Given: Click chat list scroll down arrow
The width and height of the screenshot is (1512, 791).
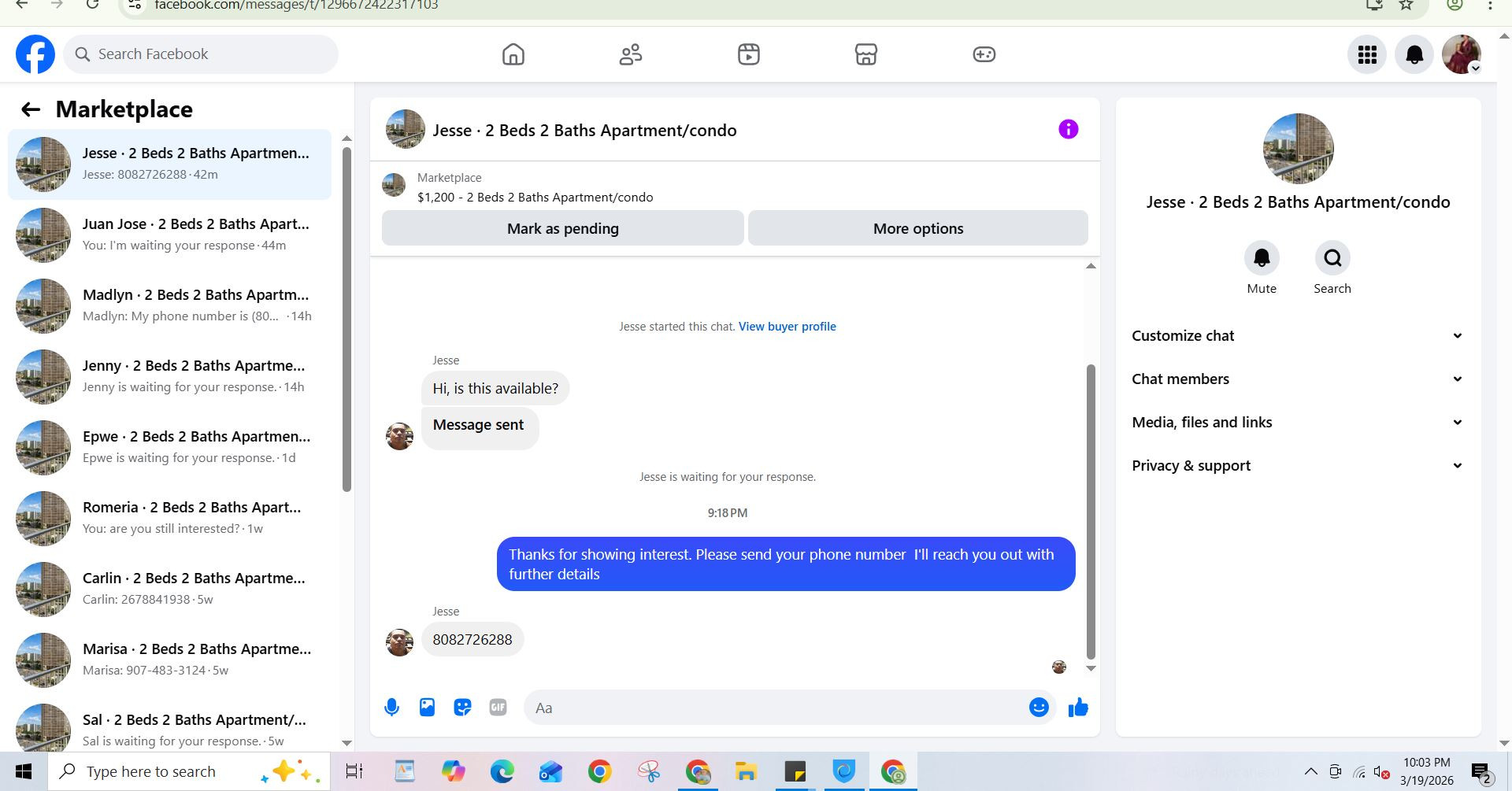Looking at the screenshot, I should click(346, 743).
